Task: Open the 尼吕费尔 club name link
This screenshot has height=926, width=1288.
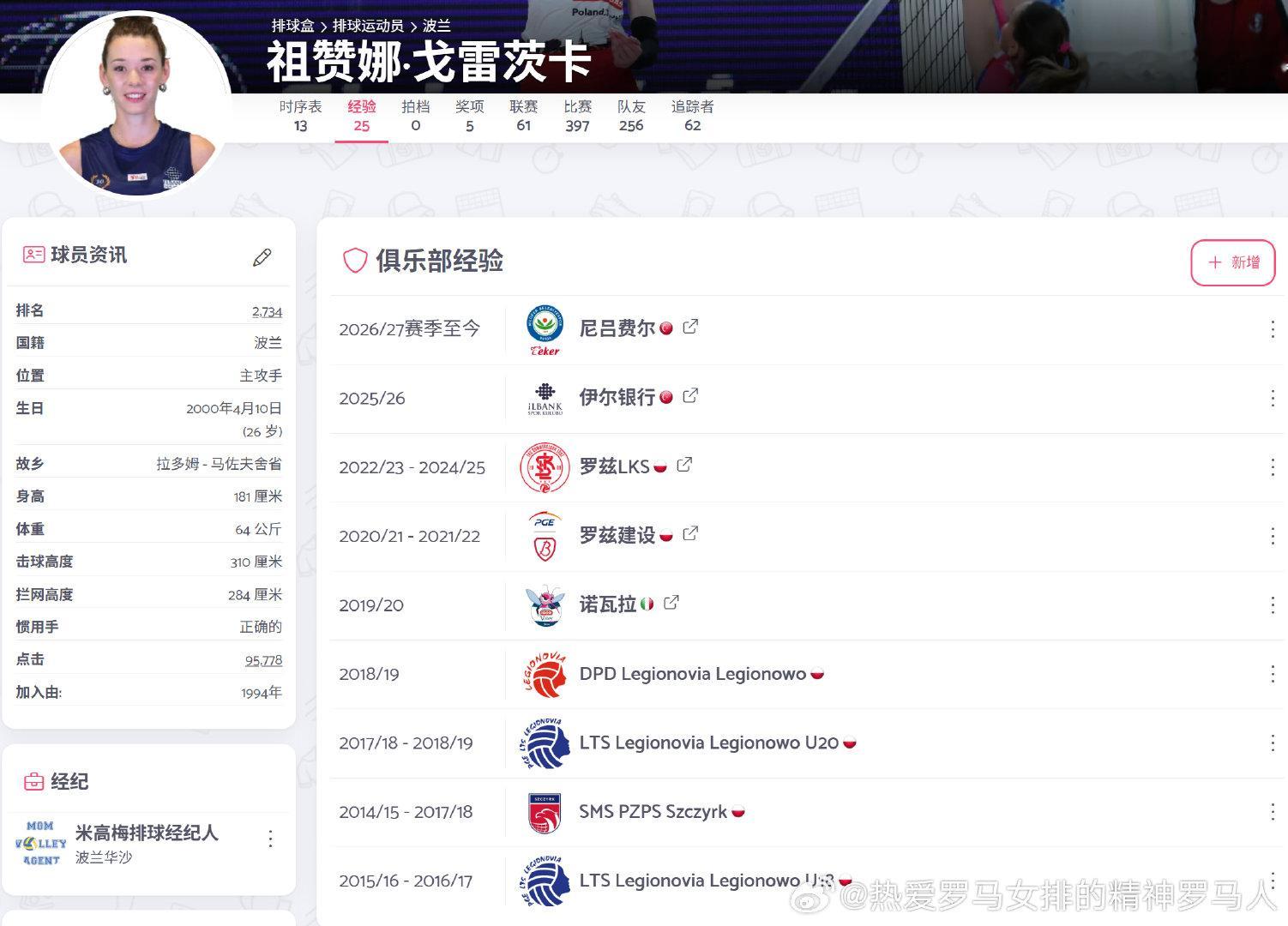Action: pos(617,328)
